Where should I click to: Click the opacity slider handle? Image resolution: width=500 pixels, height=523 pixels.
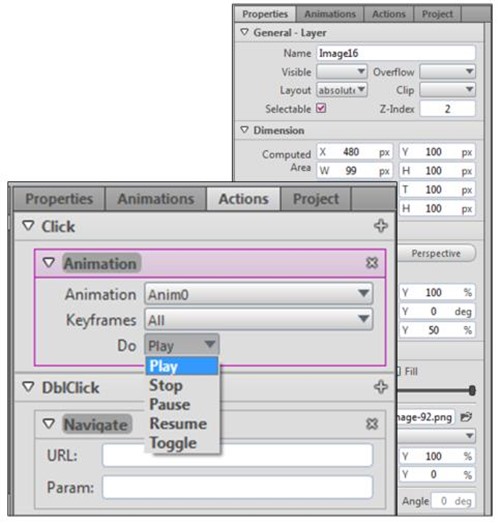click(x=472, y=390)
